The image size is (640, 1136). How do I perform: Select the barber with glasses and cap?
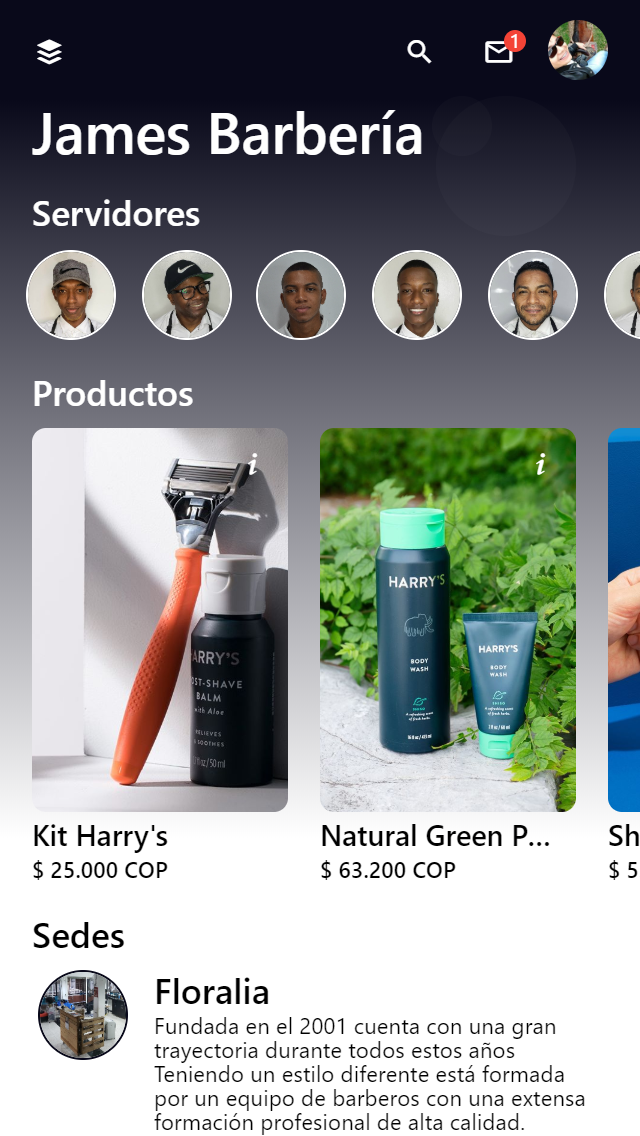187,295
